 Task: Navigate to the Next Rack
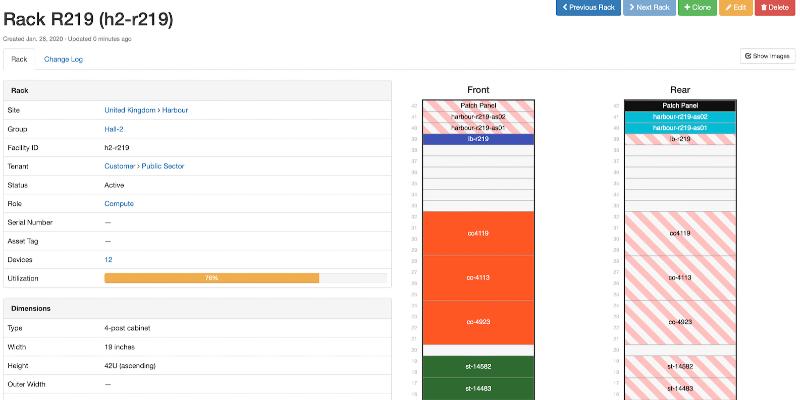[x=648, y=8]
